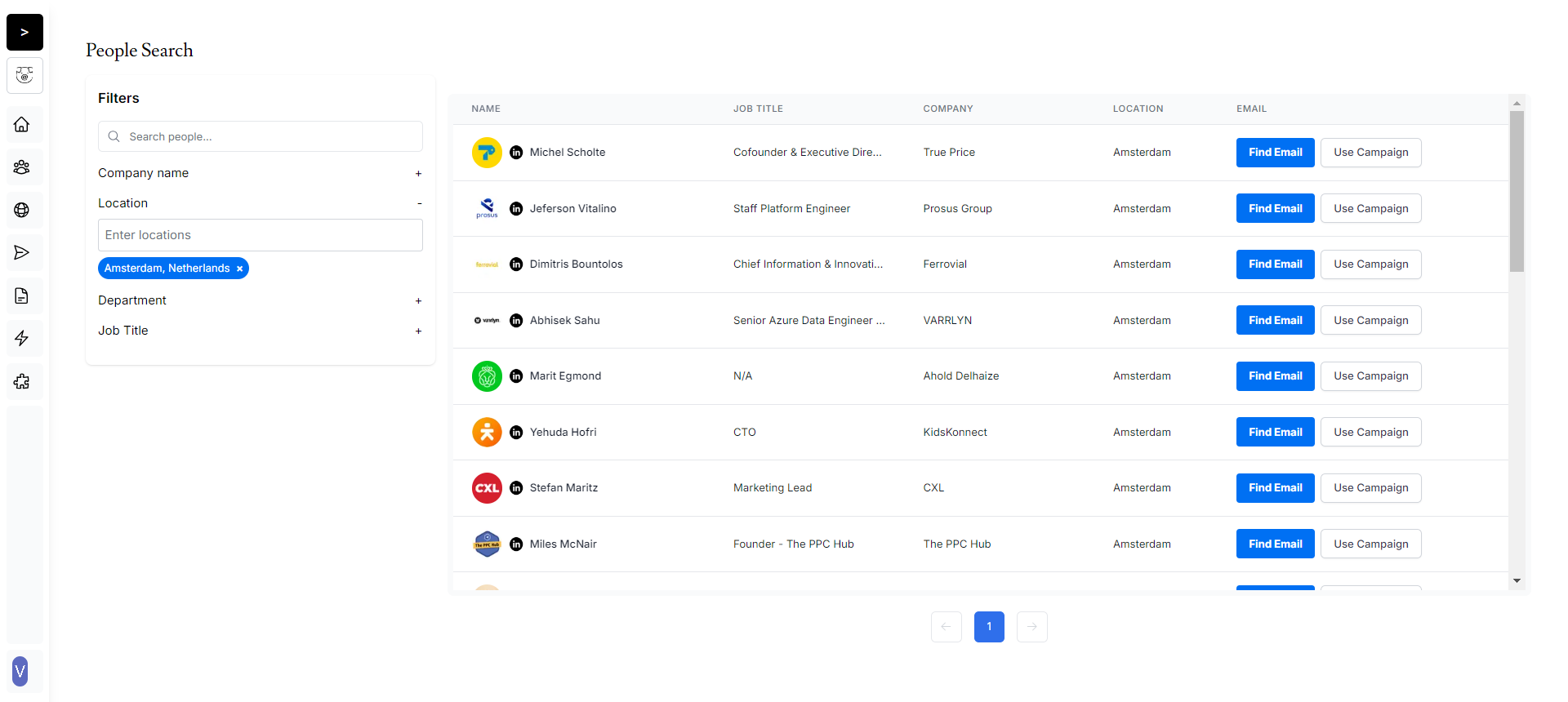Viewport: 1568px width, 702px height.
Task: Expand the sidebar with the arrow button
Action: tap(24, 33)
